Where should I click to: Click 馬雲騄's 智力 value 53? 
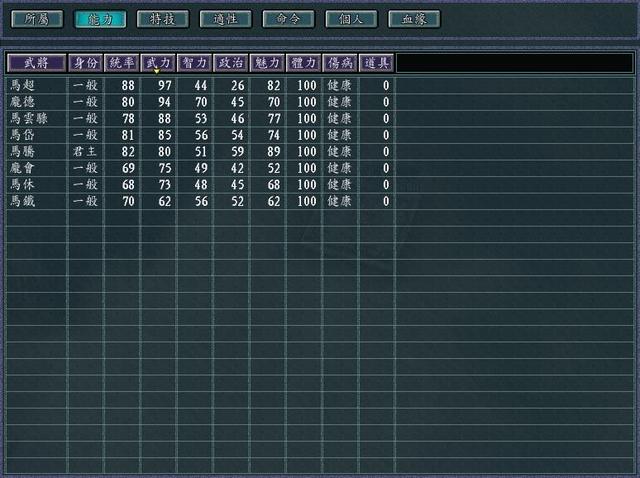click(201, 118)
